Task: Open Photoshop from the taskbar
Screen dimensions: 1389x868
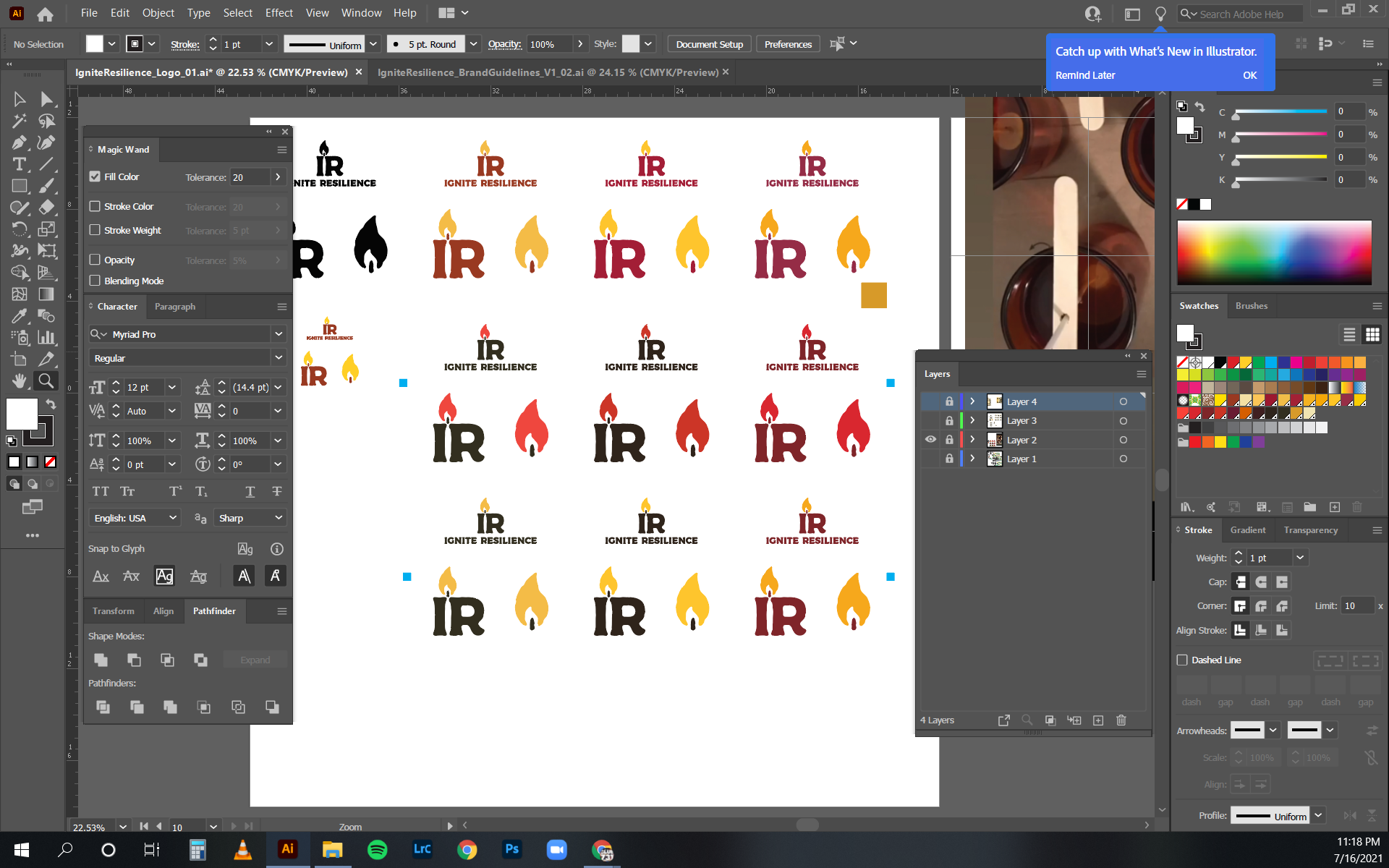Action: coord(511,849)
